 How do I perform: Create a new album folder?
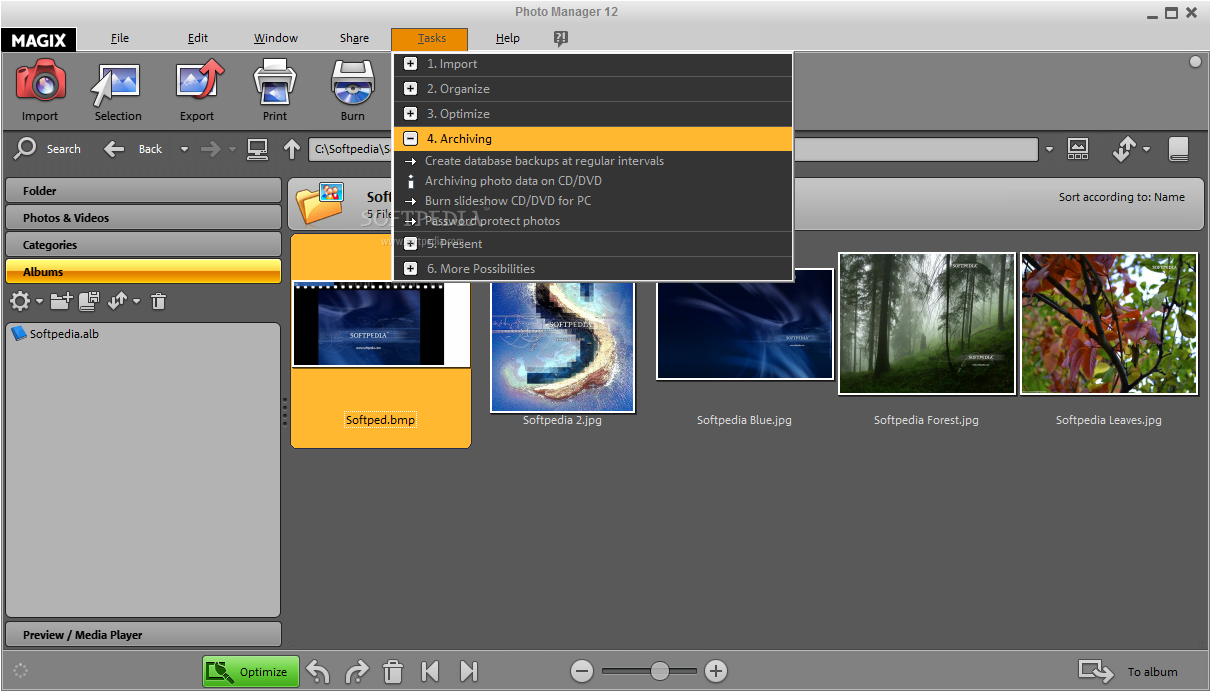[x=62, y=300]
